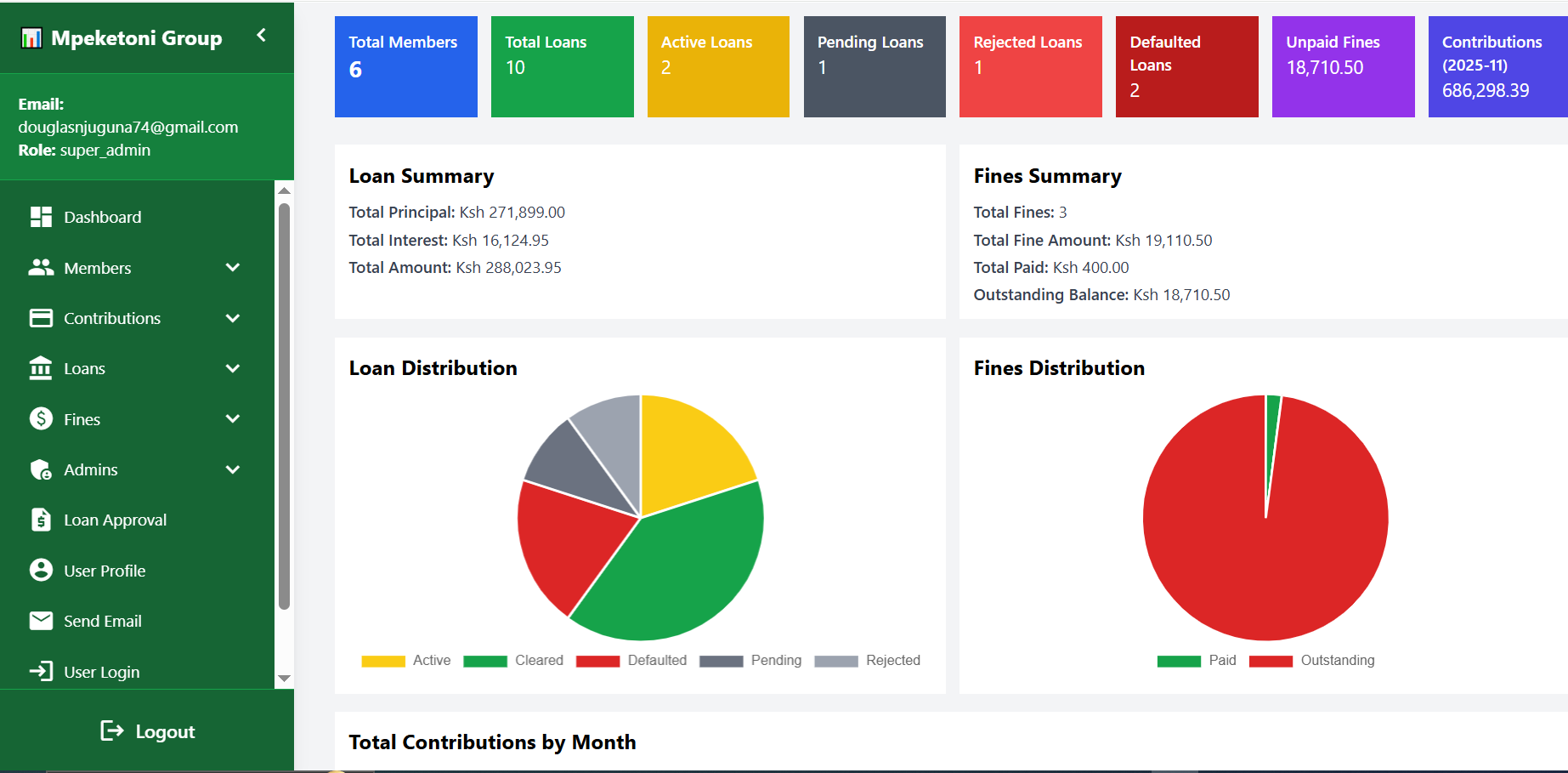This screenshot has width=1568, height=773.
Task: Open the User Login menu item
Action: pos(101,672)
